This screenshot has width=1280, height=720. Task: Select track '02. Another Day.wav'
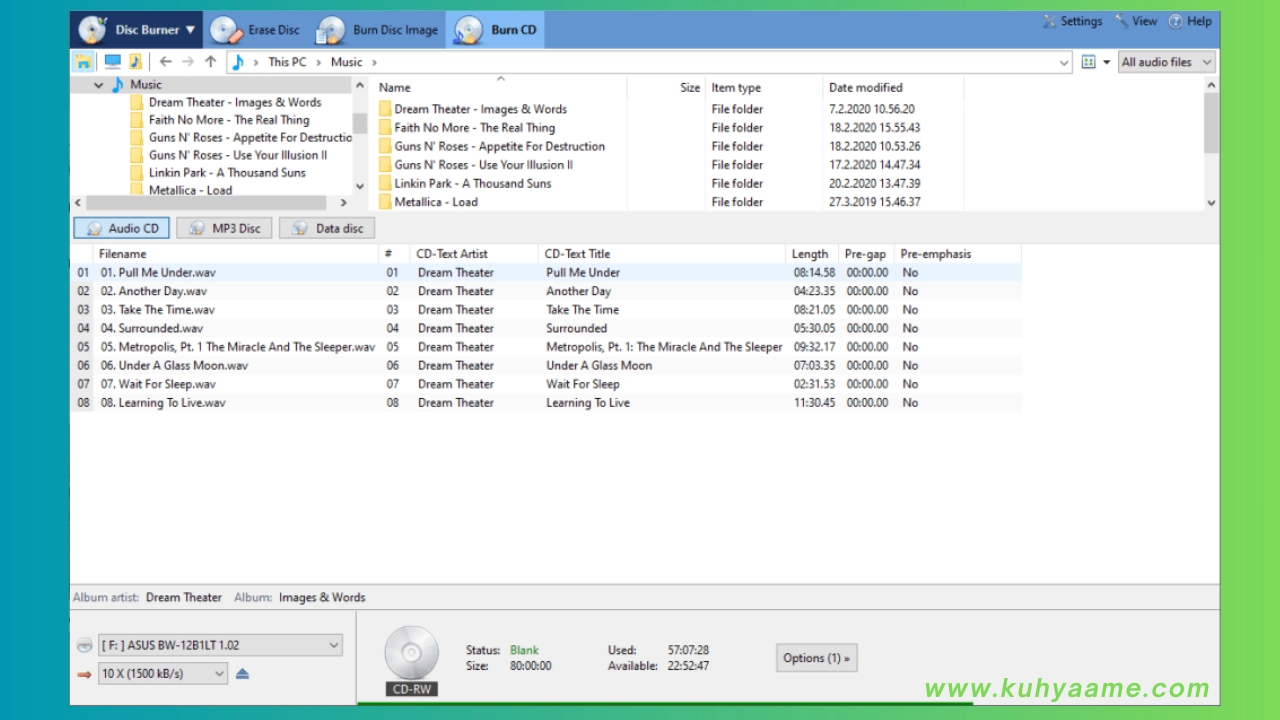point(154,291)
